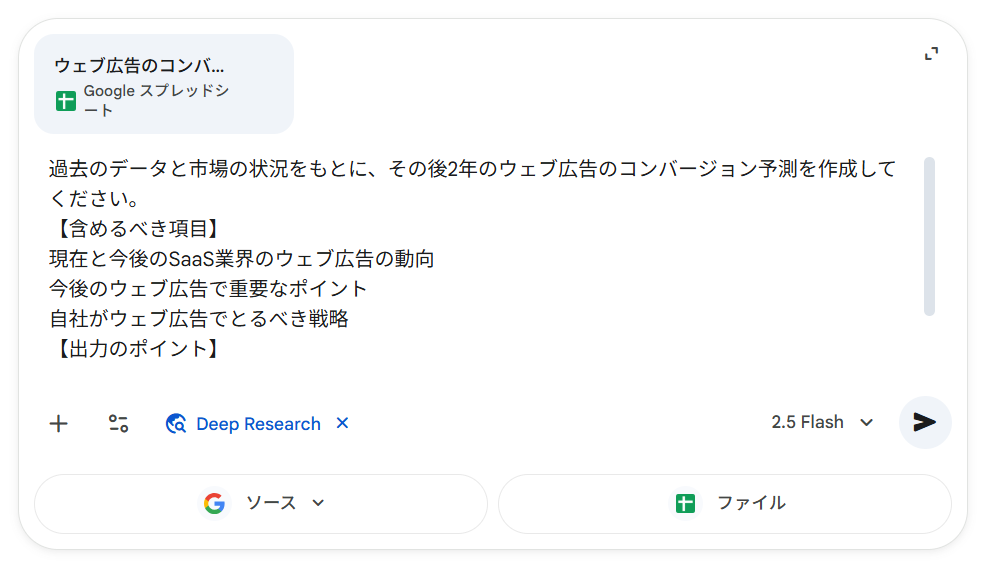986x573 pixels.
Task: Click the Sheets icon in attachment chip
Action: pyautogui.click(x=66, y=101)
